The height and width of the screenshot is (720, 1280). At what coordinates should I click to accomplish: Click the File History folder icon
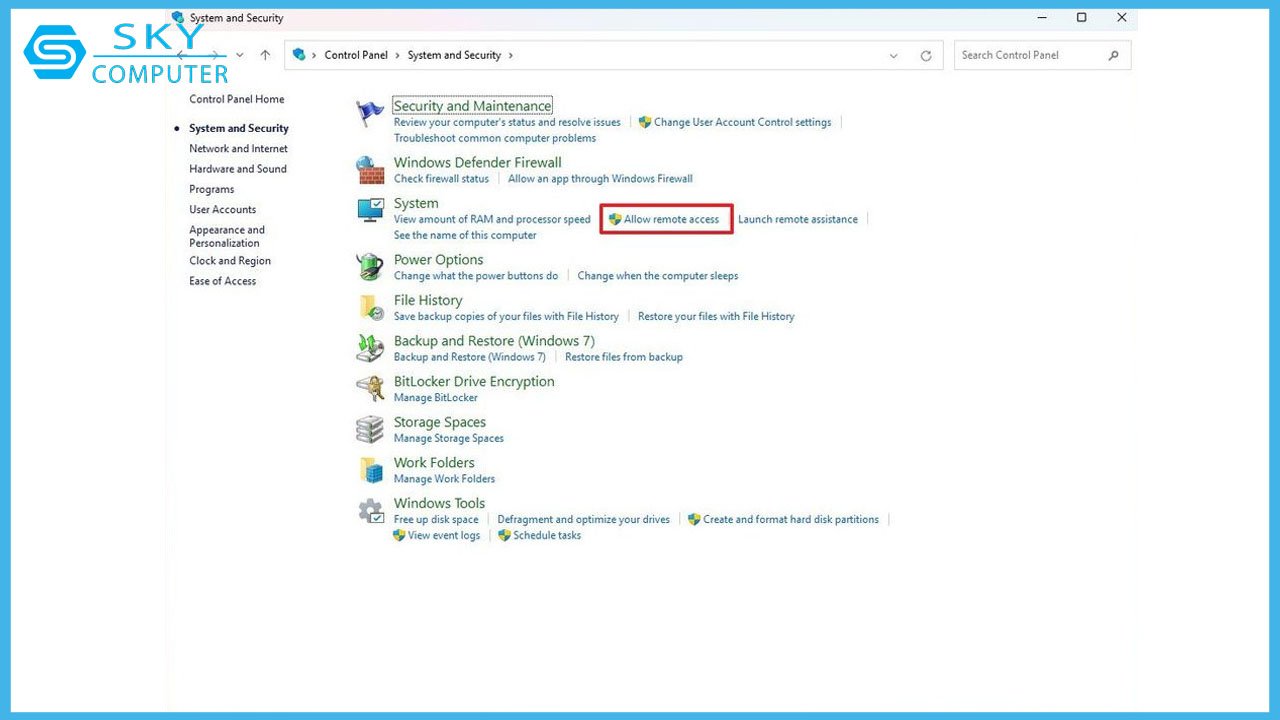pyautogui.click(x=370, y=308)
